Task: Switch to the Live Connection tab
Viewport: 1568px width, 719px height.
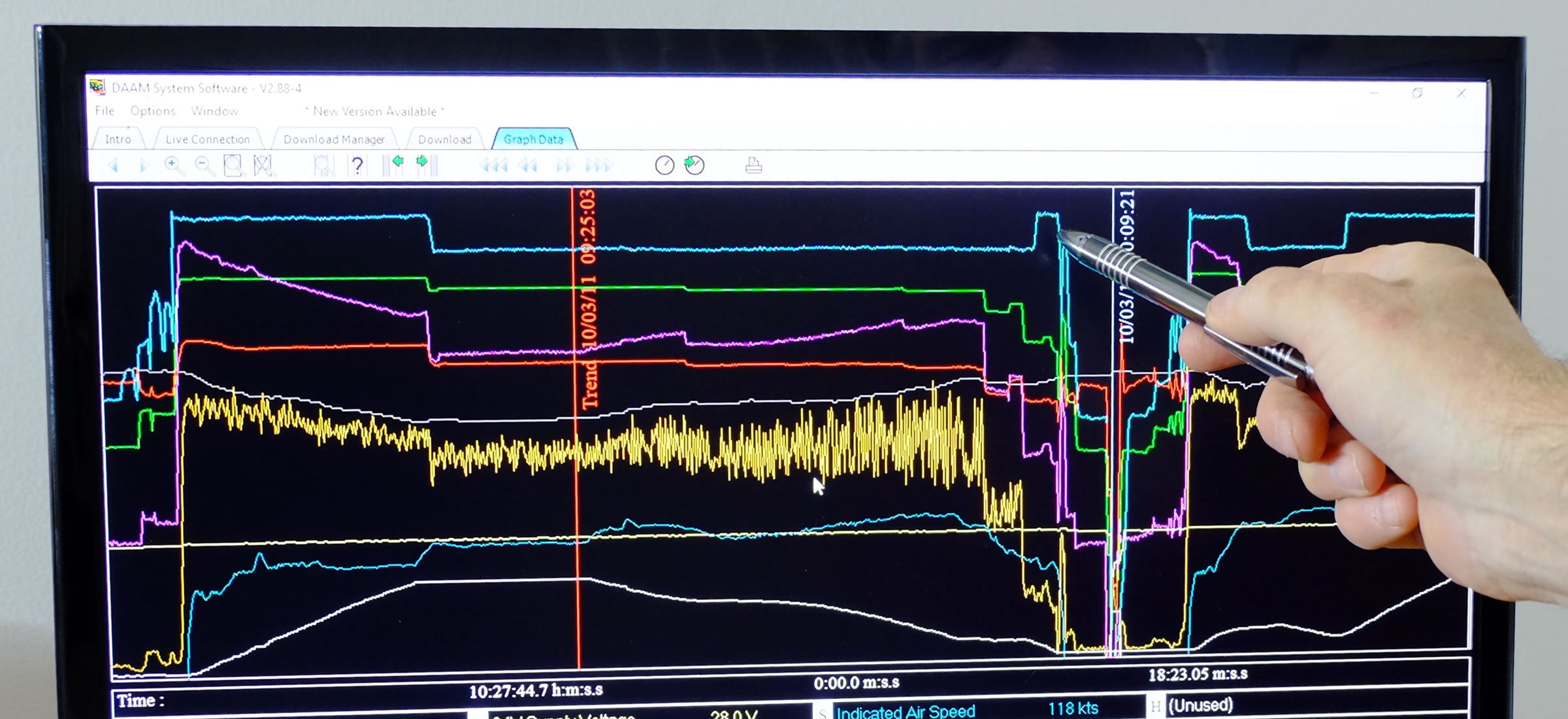Action: coord(207,139)
